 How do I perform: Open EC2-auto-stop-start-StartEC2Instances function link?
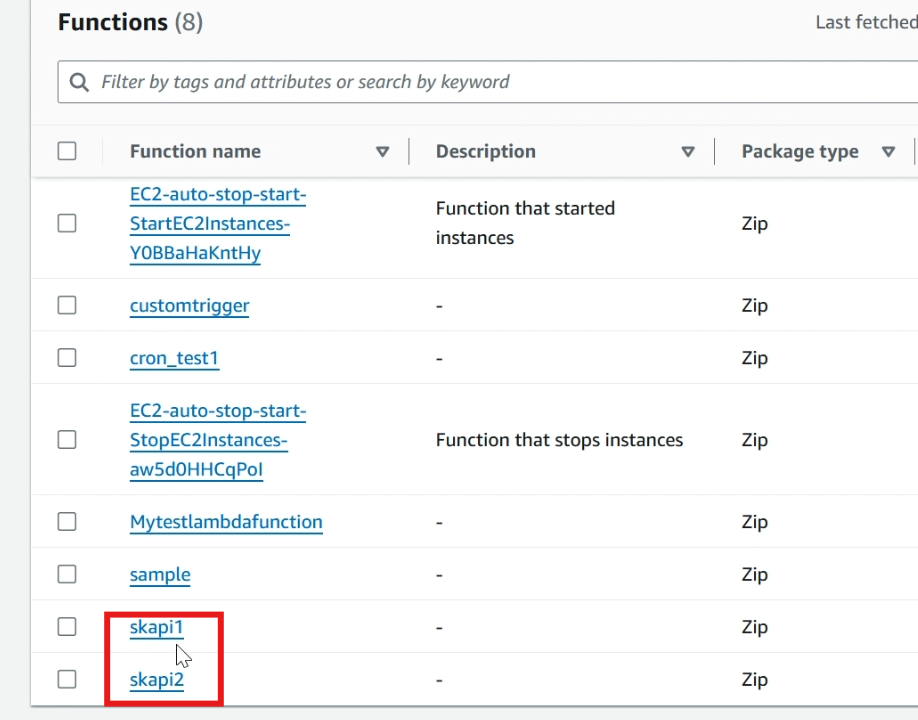218,224
